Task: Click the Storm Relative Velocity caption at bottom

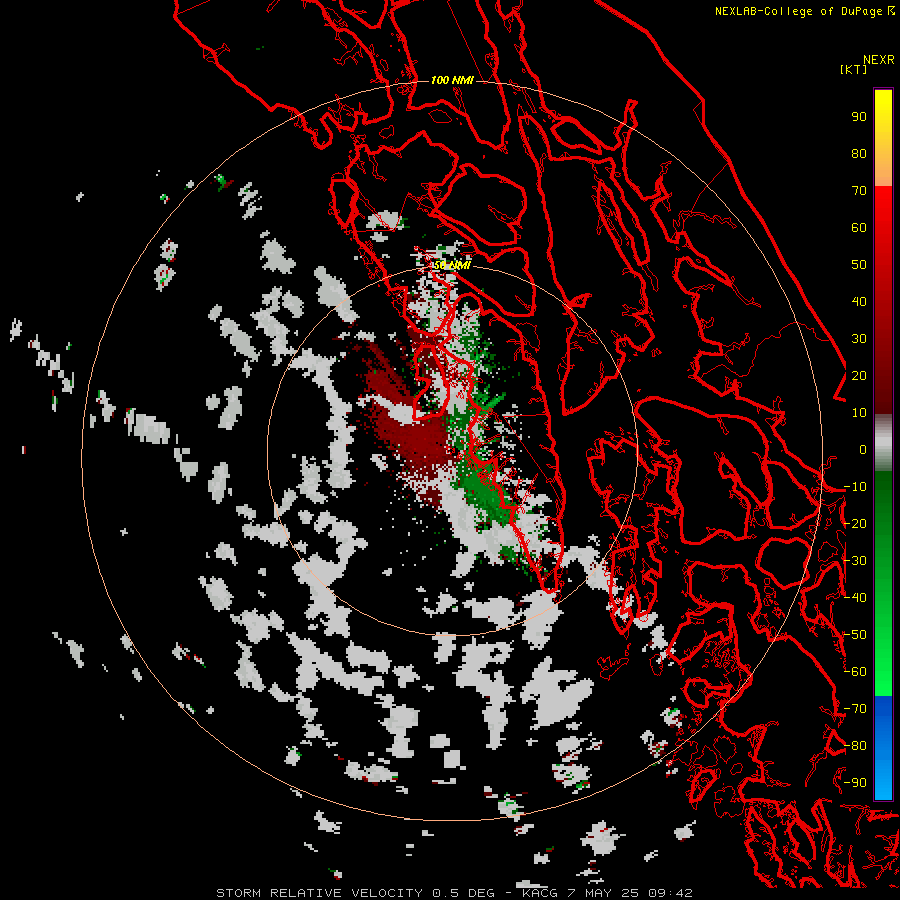Action: (x=454, y=893)
